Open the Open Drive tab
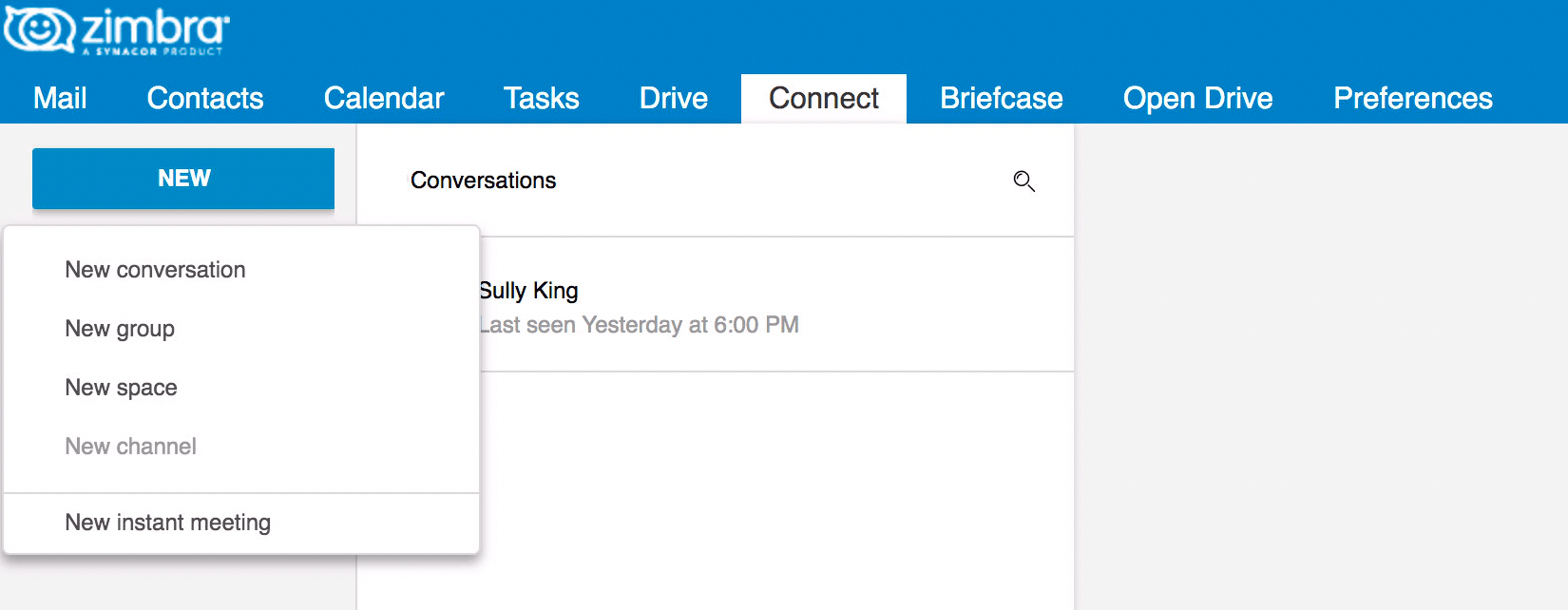Viewport: 1568px width, 610px height. (x=1198, y=99)
